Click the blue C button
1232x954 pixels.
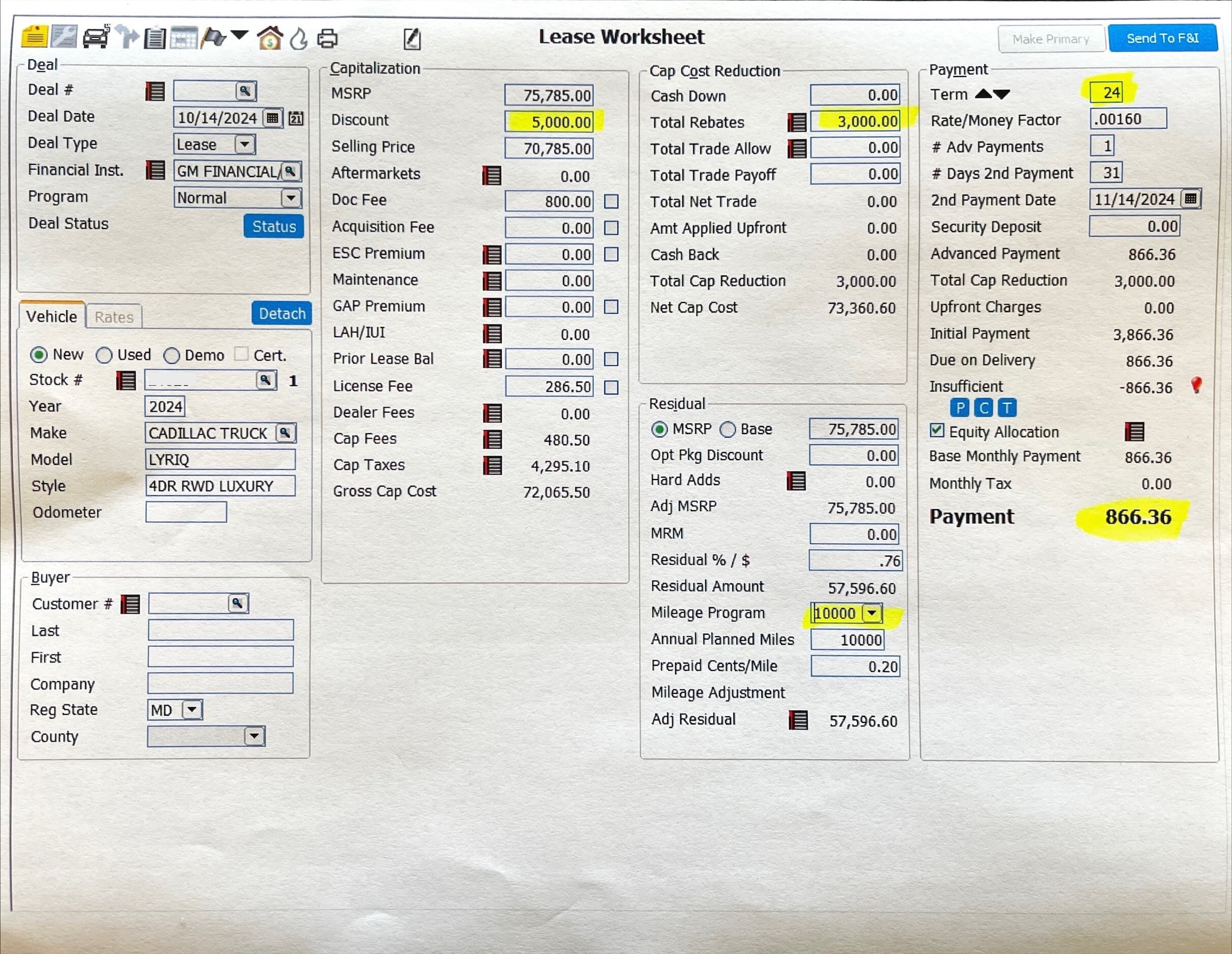[x=984, y=407]
